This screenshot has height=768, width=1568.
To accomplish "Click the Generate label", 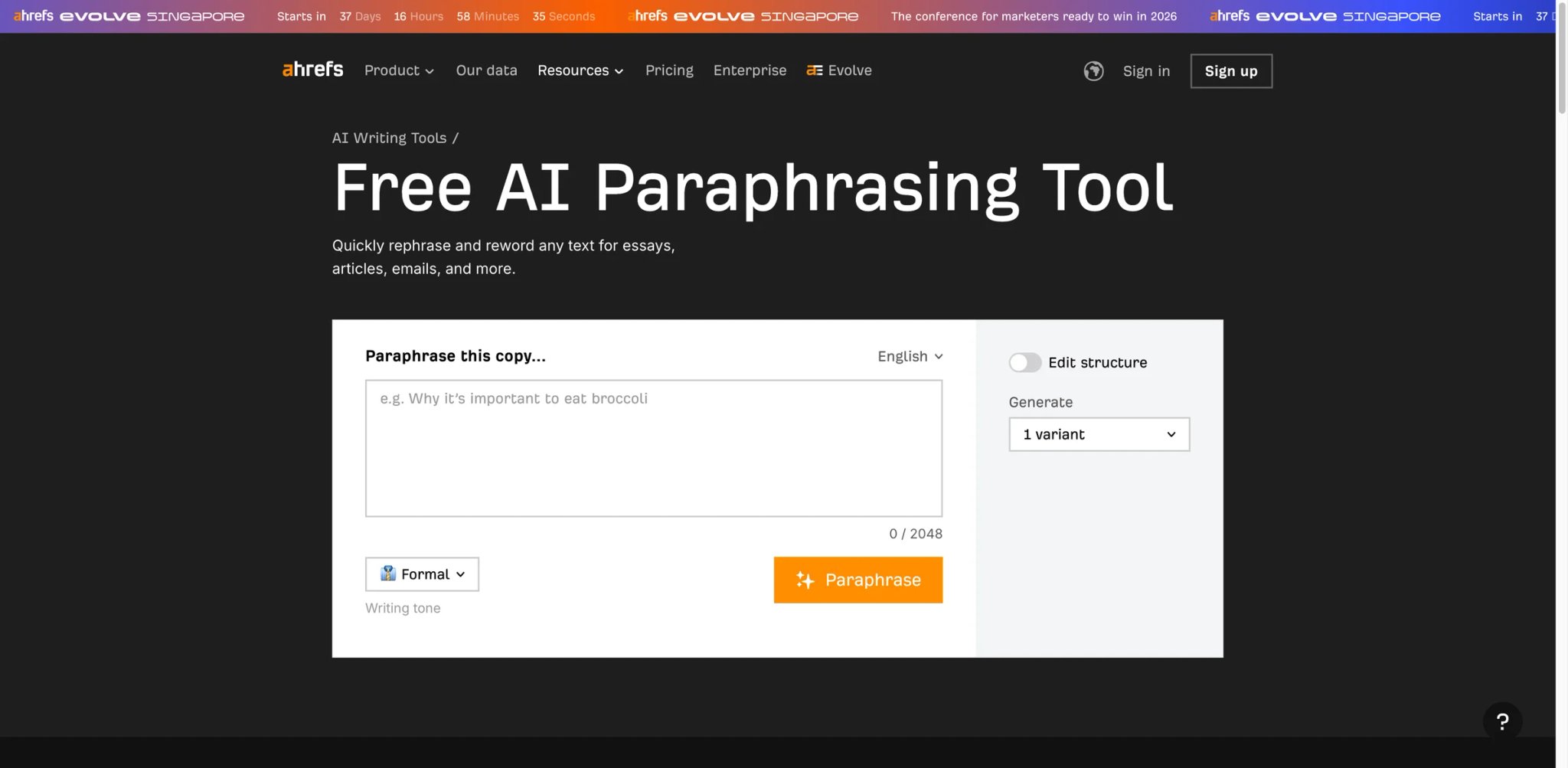I will pyautogui.click(x=1040, y=402).
